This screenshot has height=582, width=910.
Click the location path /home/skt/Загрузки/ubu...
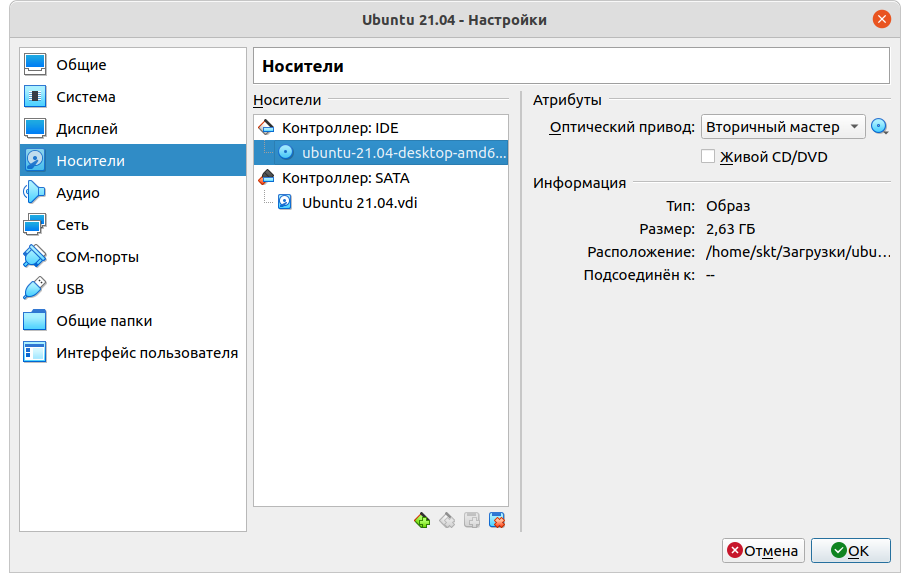coord(798,252)
